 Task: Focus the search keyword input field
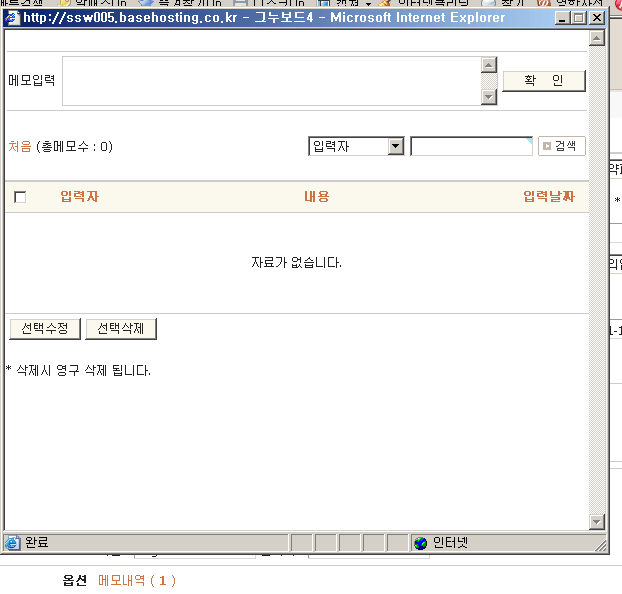[471, 146]
